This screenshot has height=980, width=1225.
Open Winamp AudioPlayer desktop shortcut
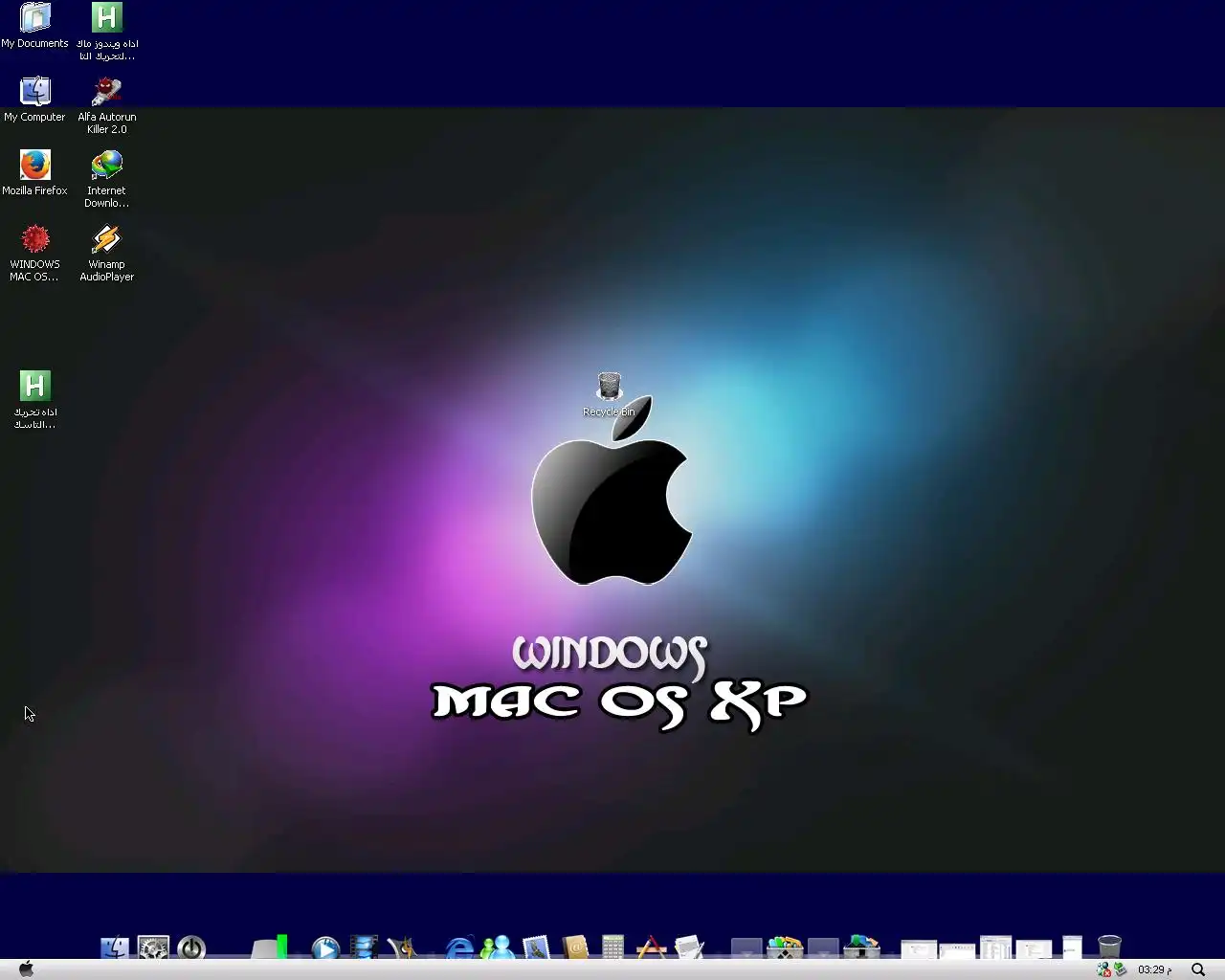pyautogui.click(x=106, y=253)
